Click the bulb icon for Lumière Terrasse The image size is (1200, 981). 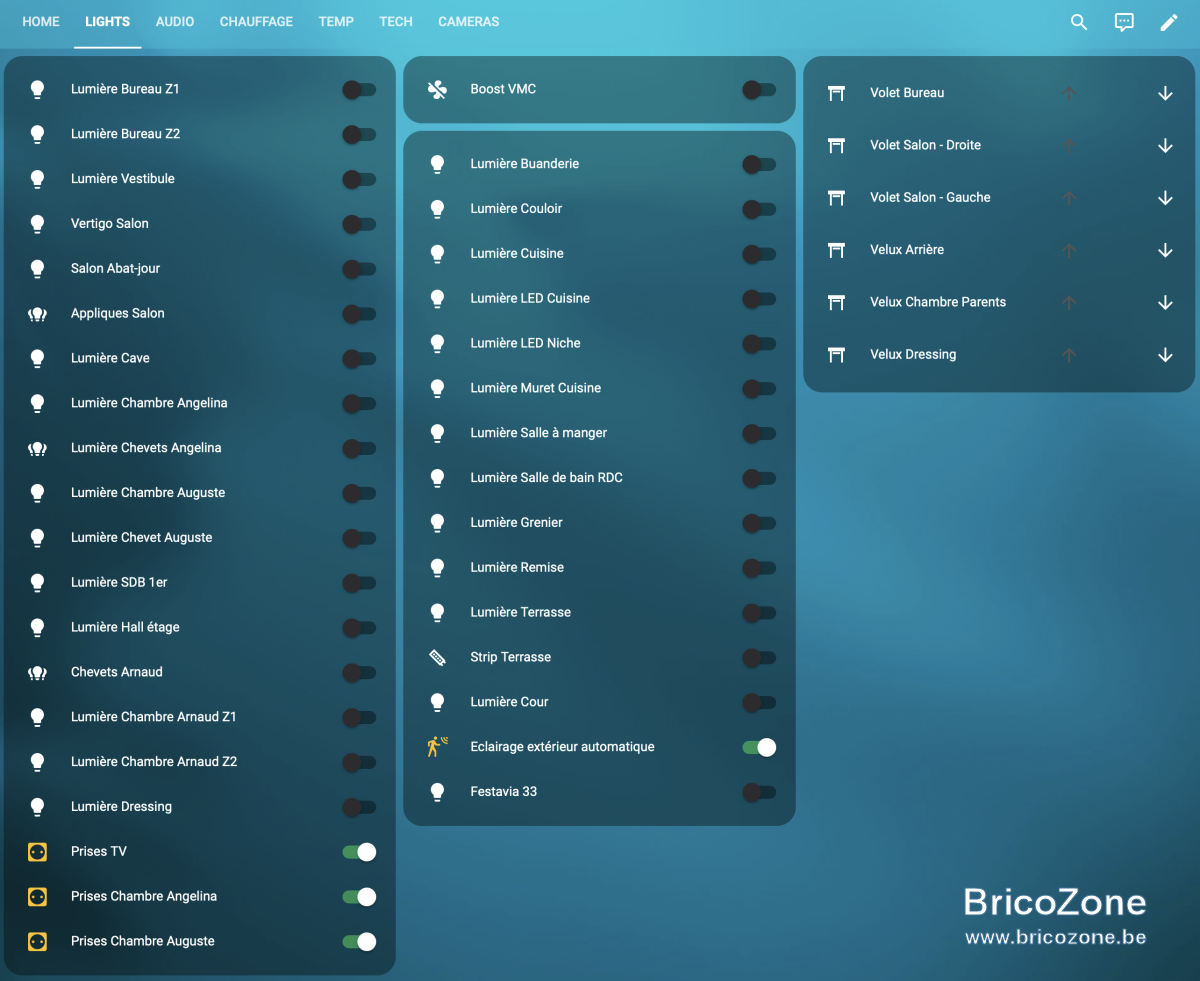[437, 613]
